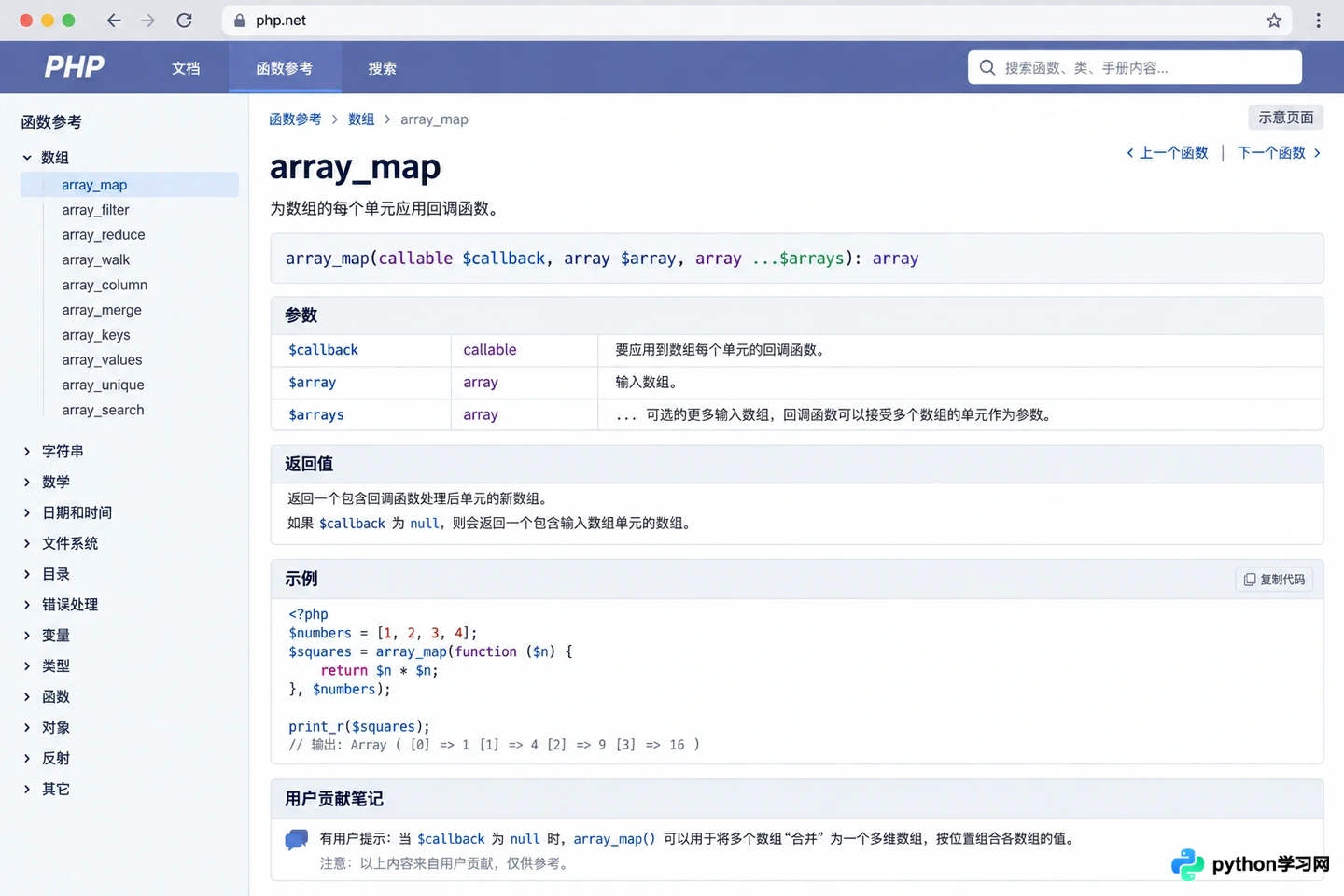Expand the 字符串 sidebar section
The image size is (1344, 896).
click(x=53, y=451)
